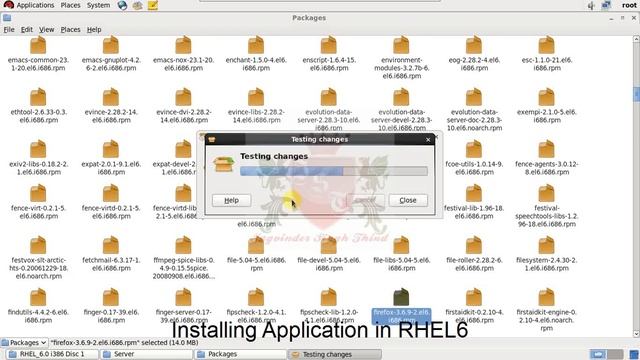The image size is (640, 360).
Task: Expand the Packages location dropdown
Action: (24, 342)
